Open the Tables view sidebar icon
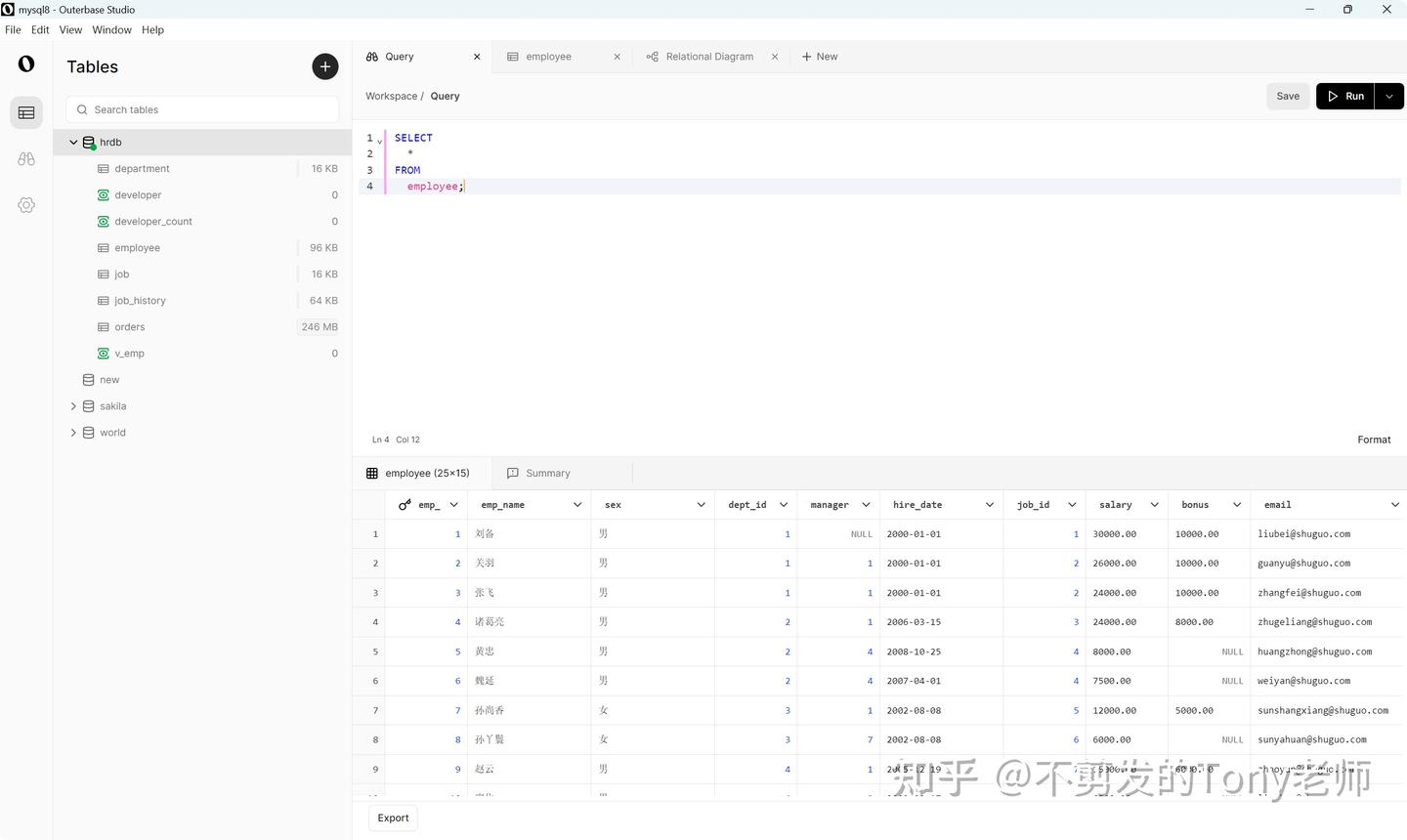The width and height of the screenshot is (1407, 840). pyautogui.click(x=26, y=113)
